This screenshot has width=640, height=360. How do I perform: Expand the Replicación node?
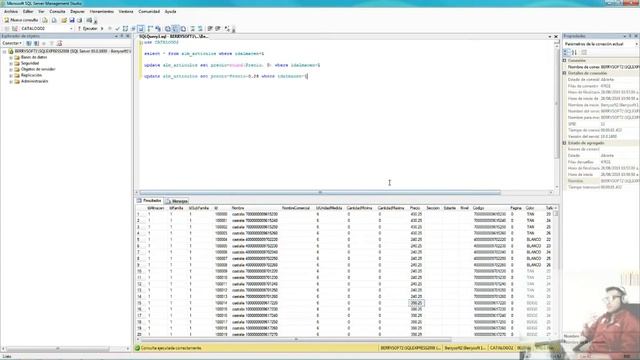pyautogui.click(x=11, y=76)
